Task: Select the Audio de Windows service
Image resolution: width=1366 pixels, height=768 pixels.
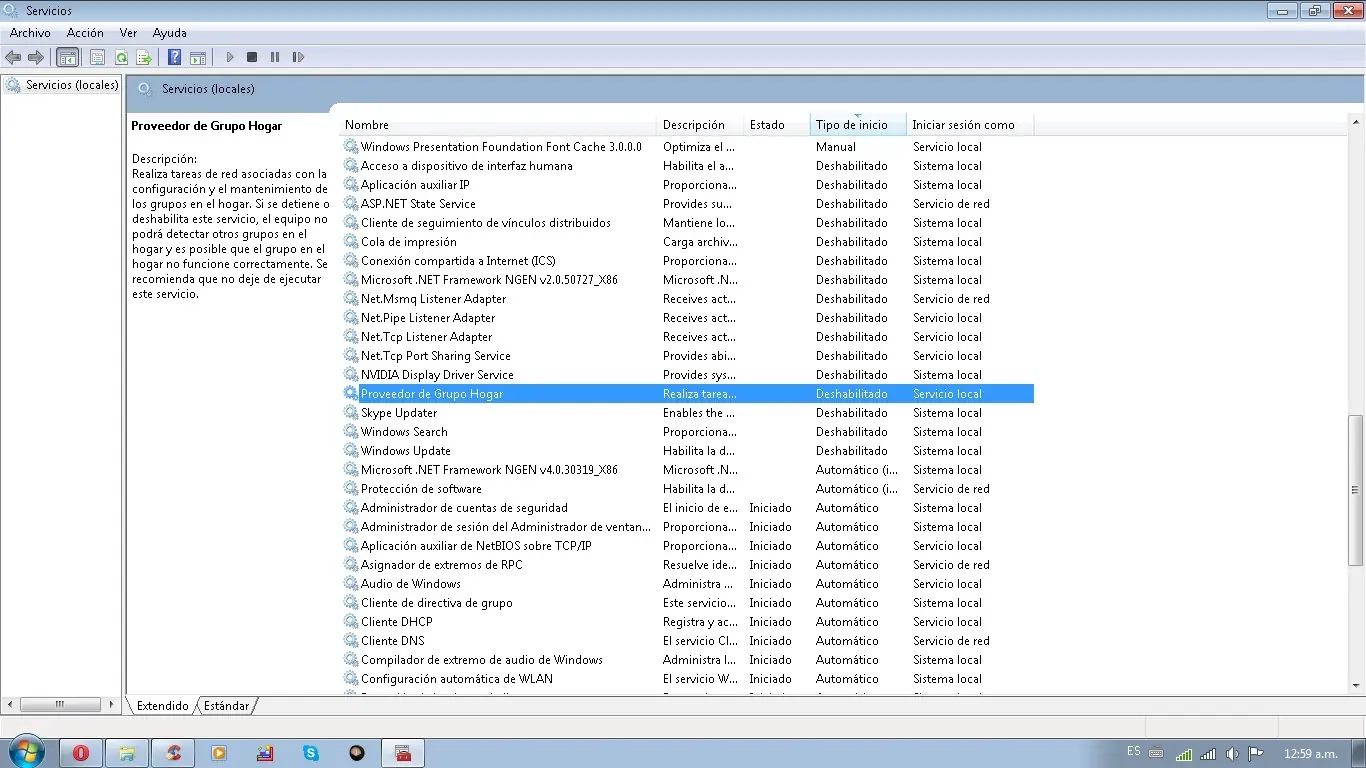Action: tap(687, 584)
